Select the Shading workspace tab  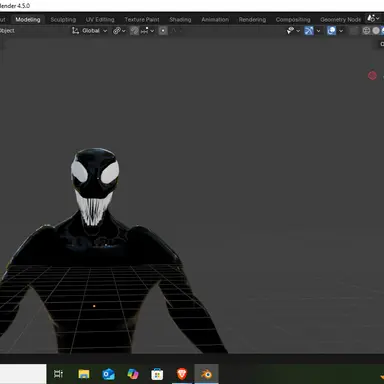[x=180, y=20]
